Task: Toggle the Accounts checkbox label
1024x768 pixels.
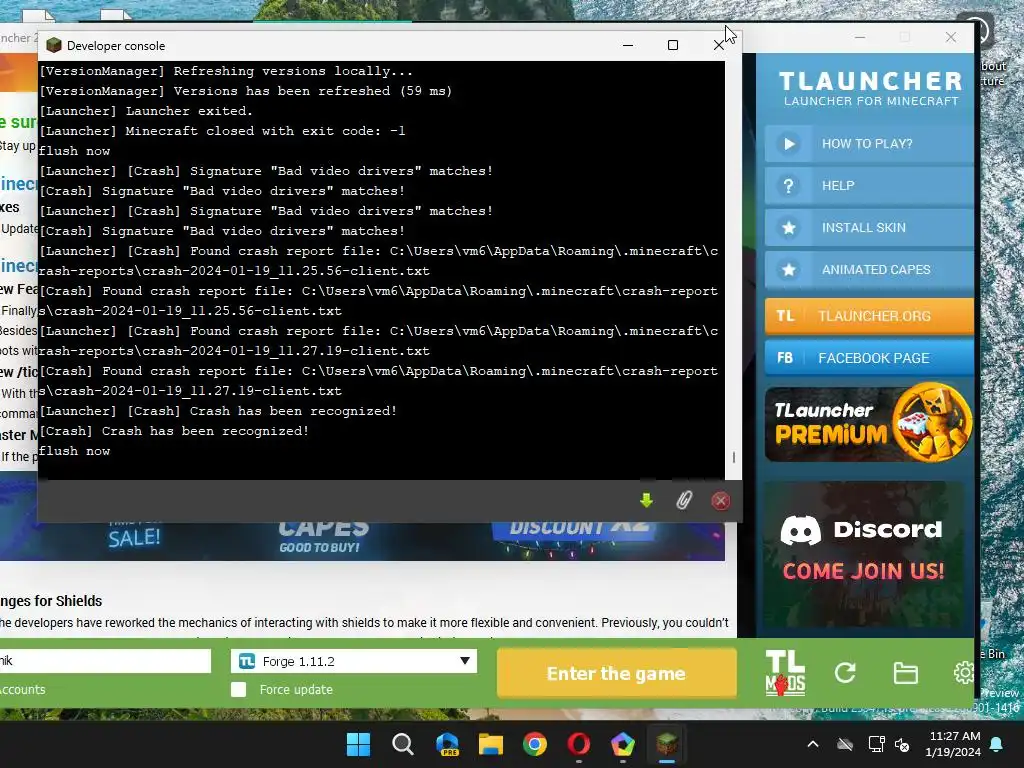Action: (23, 690)
